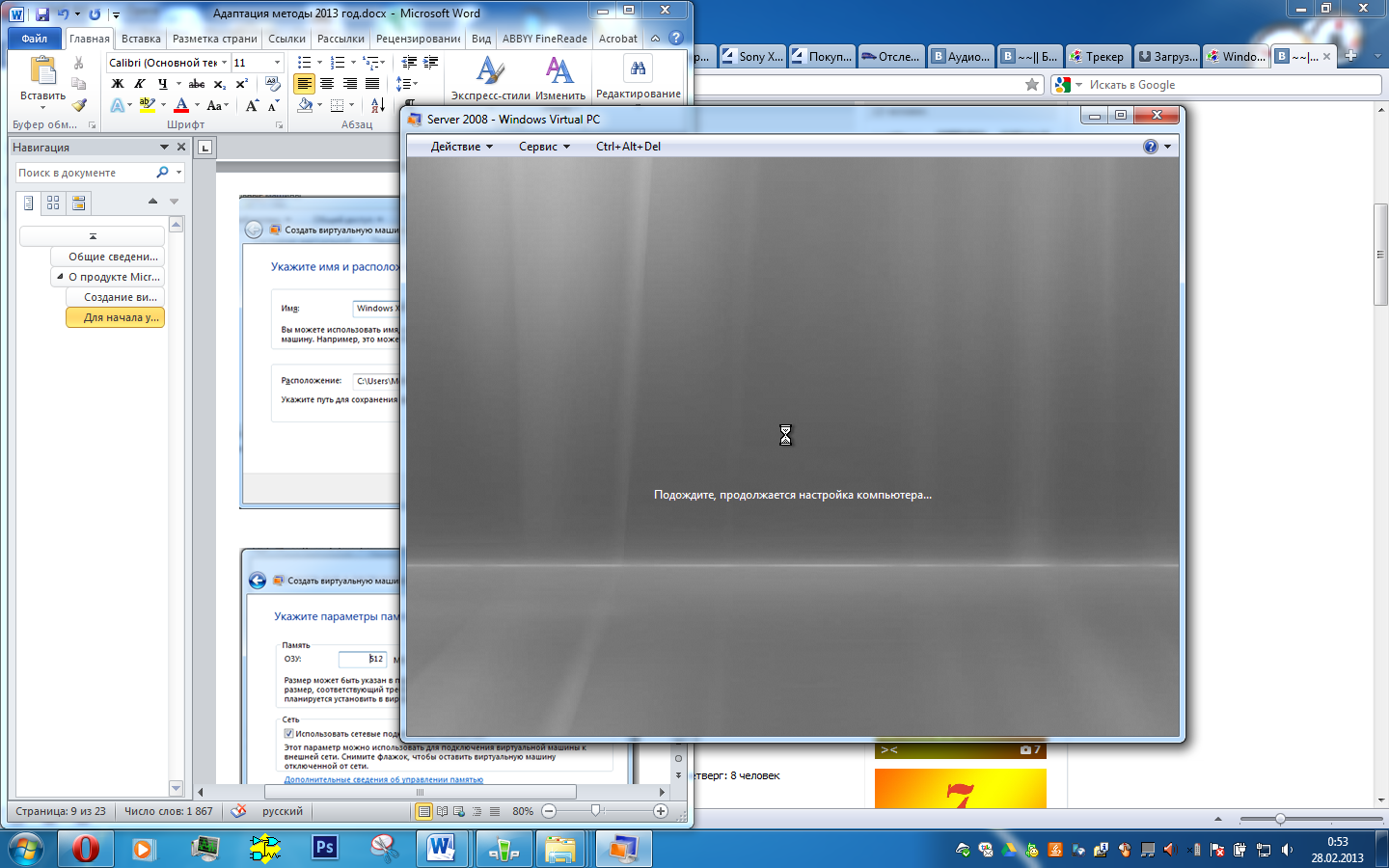Apply superscript formatting x²
The width and height of the screenshot is (1389, 868).
point(243,84)
